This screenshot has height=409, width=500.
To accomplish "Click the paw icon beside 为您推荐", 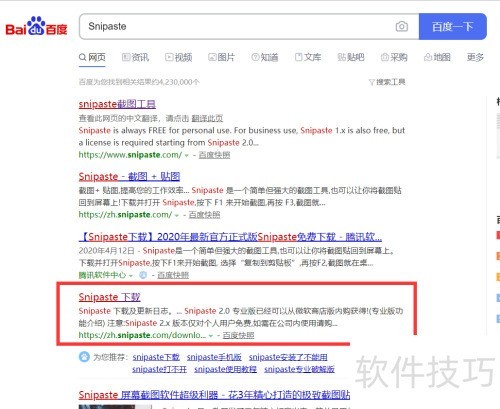I will click(x=84, y=357).
